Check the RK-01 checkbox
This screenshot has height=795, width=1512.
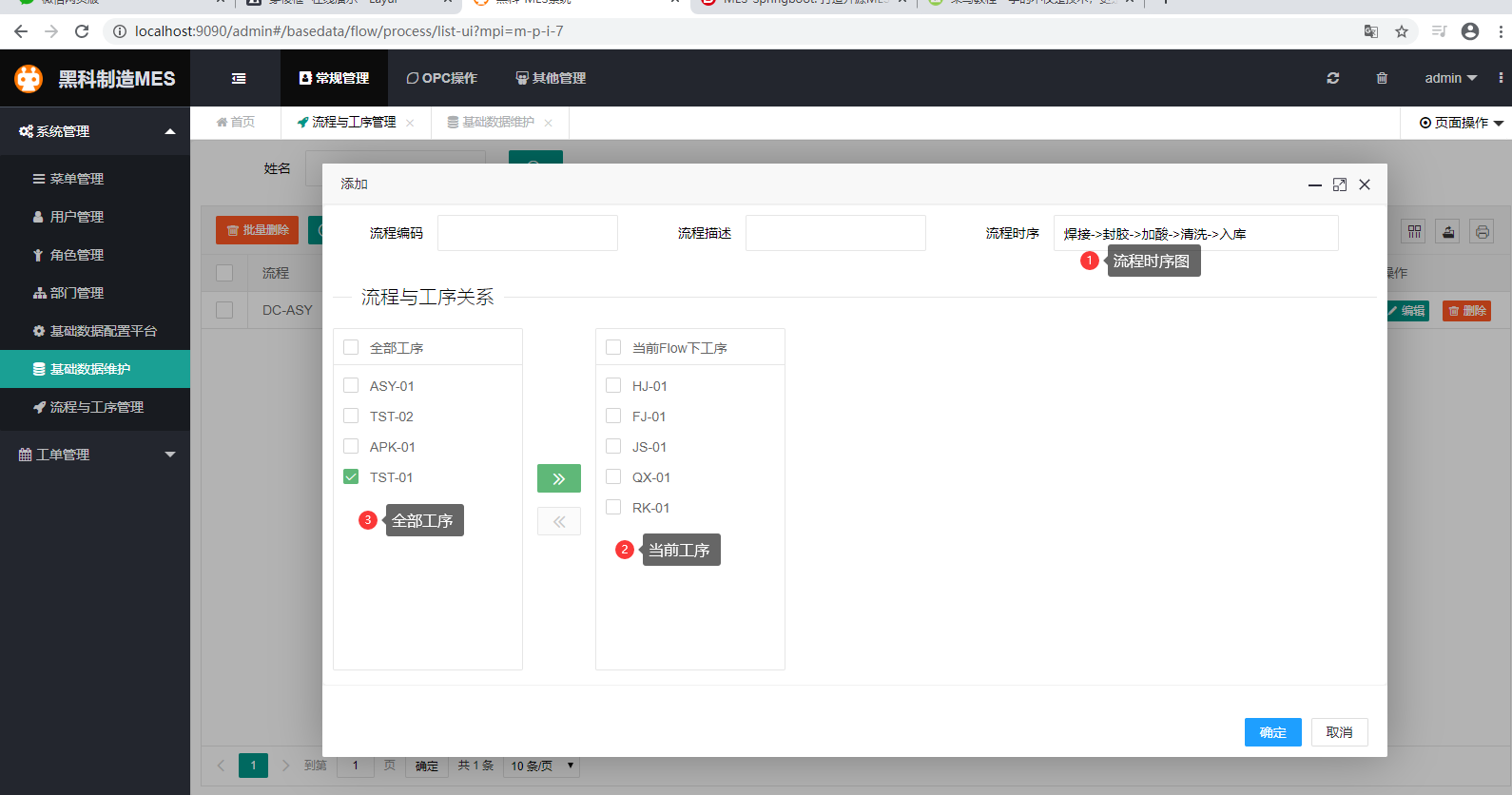click(613, 507)
